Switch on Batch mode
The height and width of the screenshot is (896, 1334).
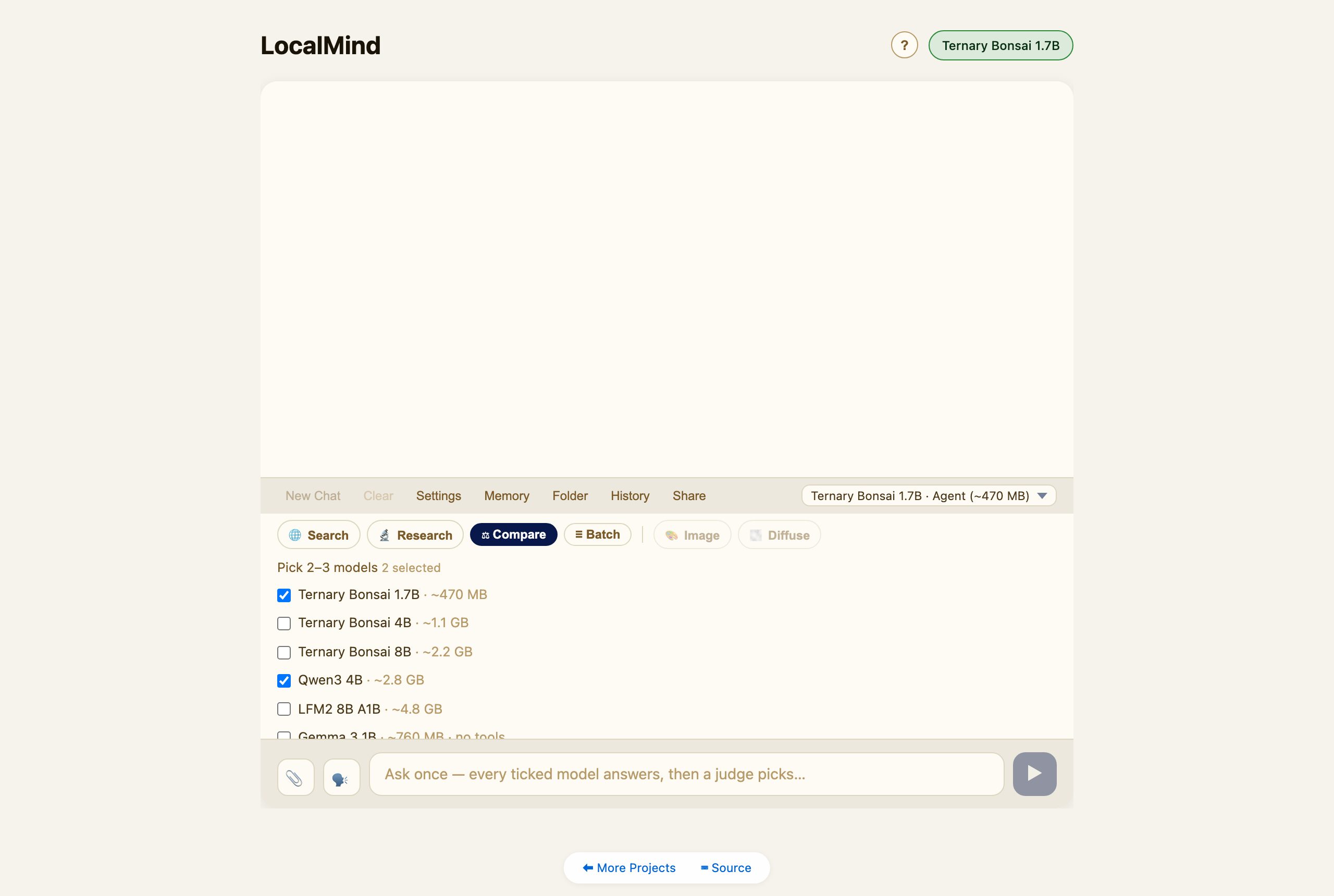point(597,534)
